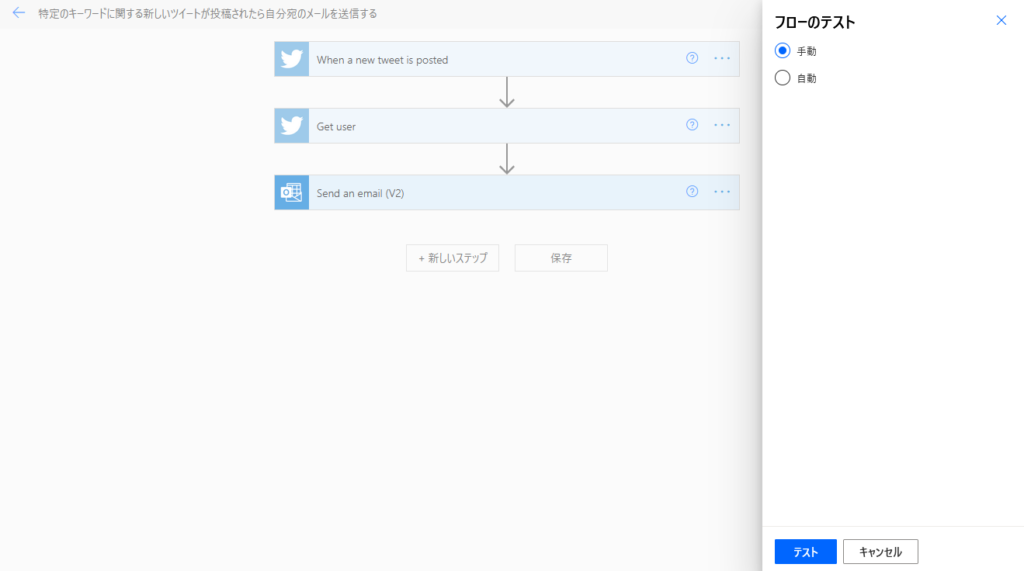Select the 手動 radio option
This screenshot has width=1024, height=571.
point(782,51)
